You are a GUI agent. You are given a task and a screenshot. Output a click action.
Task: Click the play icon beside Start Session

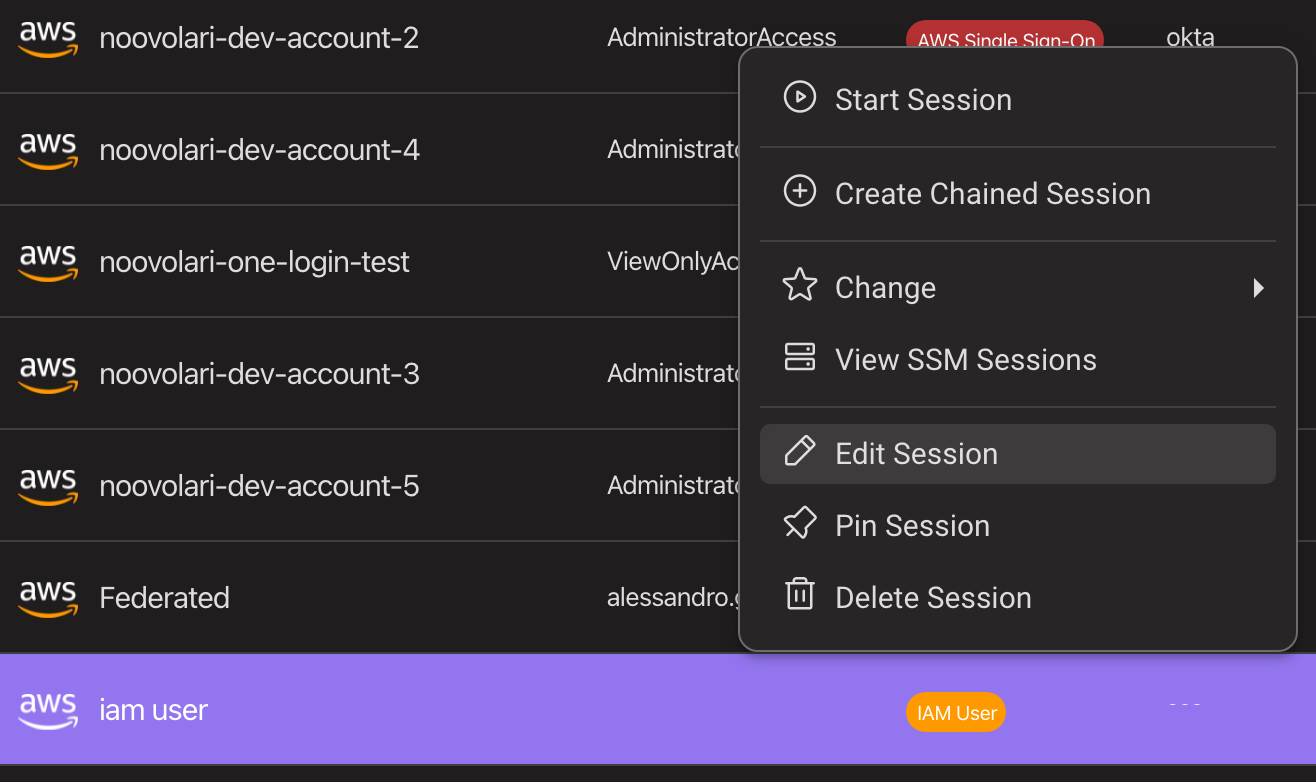point(799,98)
